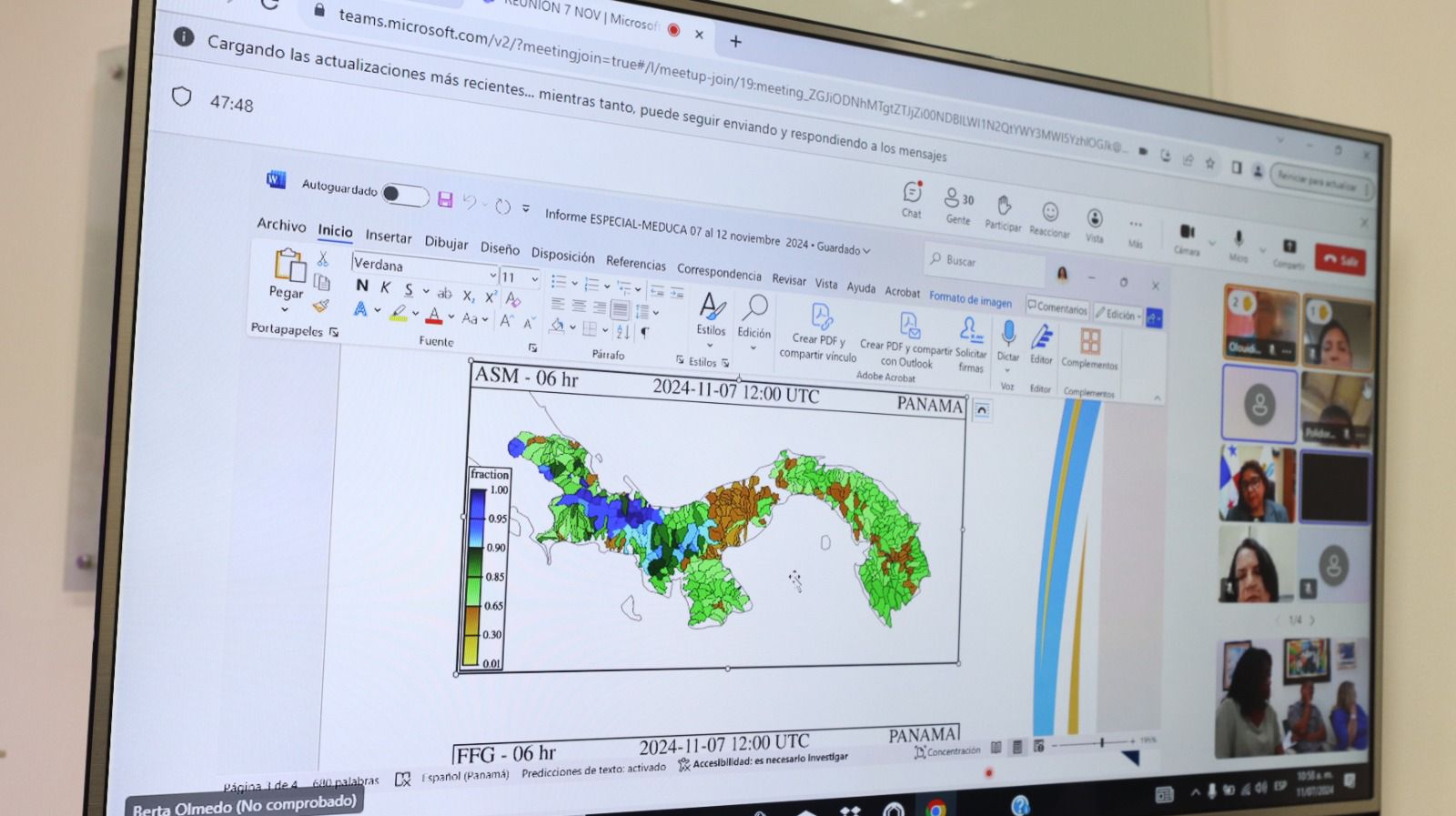Open the Vista layout options
1456x816 pixels.
[x=1095, y=226]
